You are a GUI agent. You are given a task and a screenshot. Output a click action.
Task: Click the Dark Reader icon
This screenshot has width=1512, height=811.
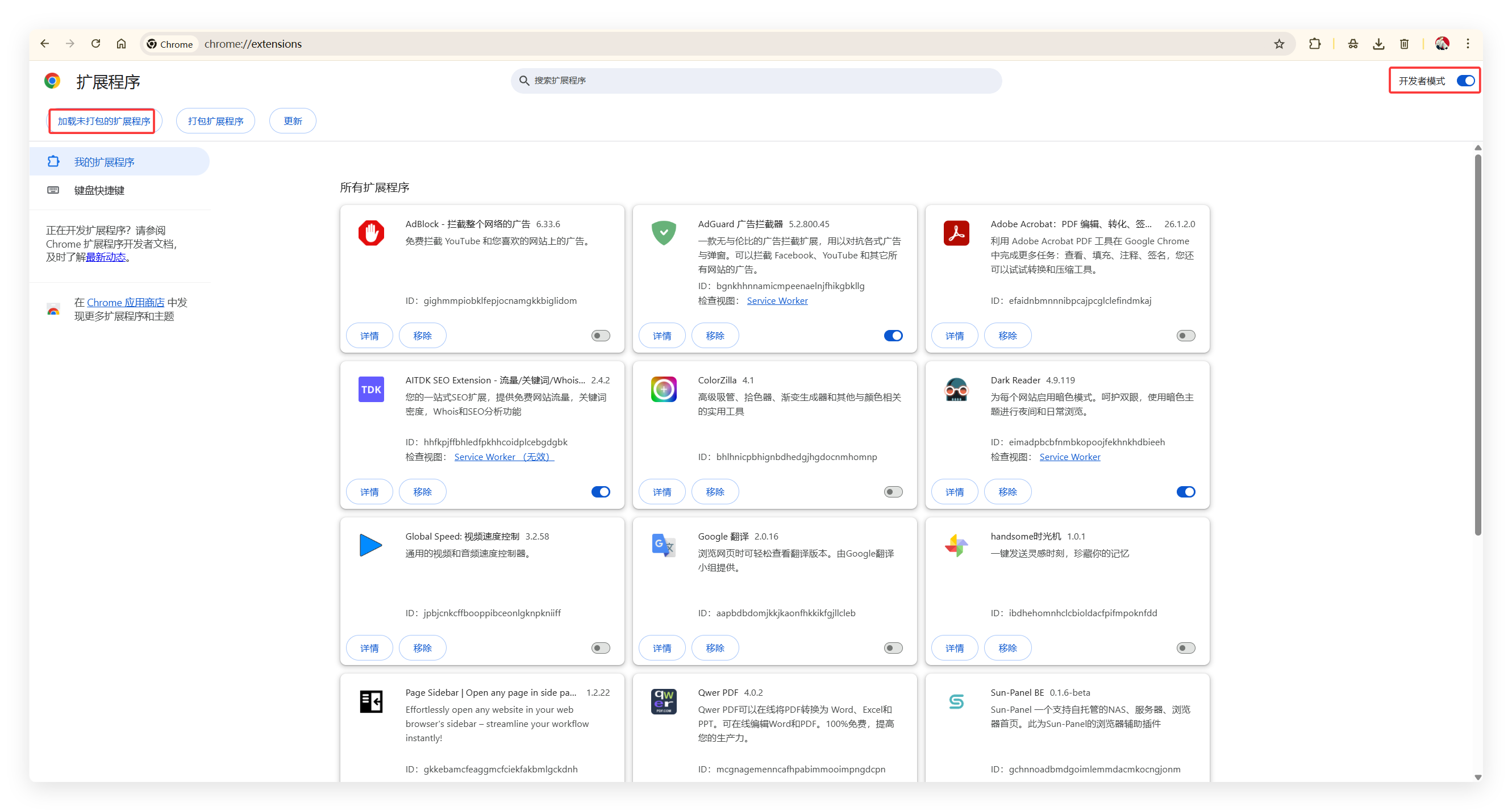click(x=956, y=389)
